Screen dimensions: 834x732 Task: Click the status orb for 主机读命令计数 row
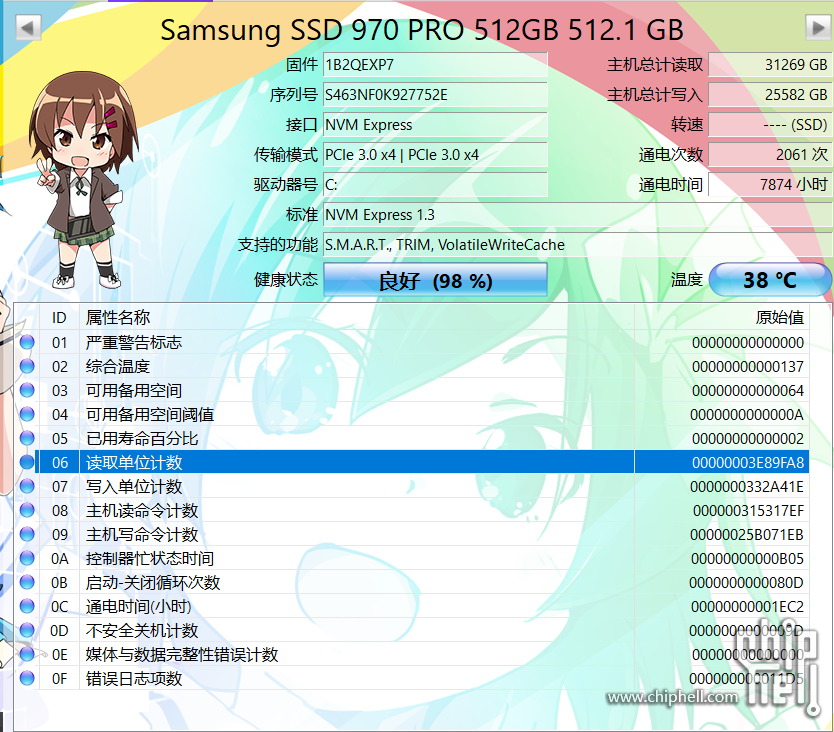(x=27, y=510)
